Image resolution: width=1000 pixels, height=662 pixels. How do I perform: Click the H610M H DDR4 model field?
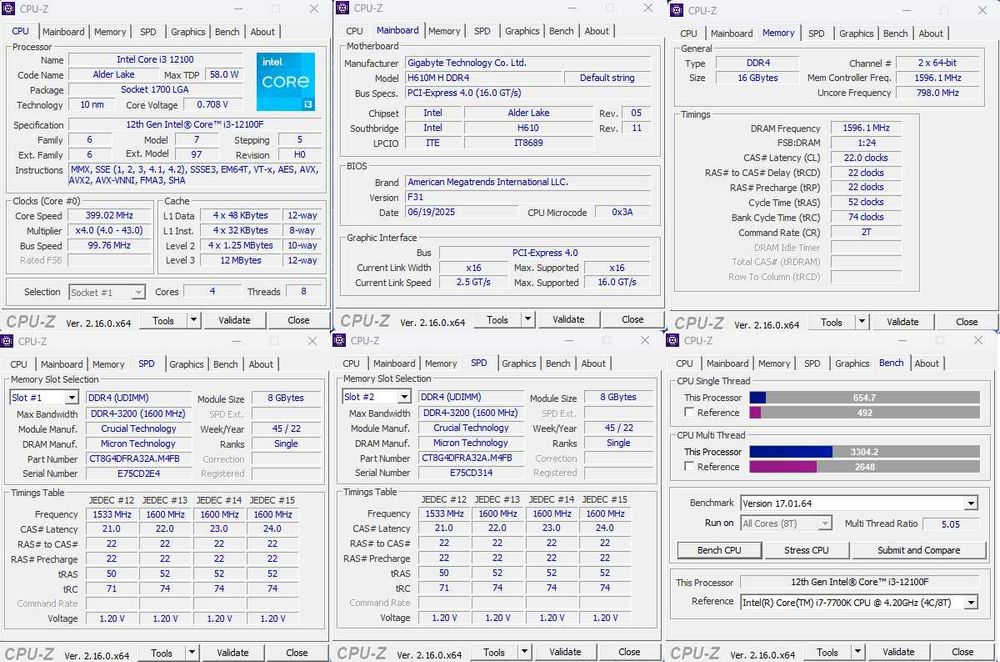point(483,78)
